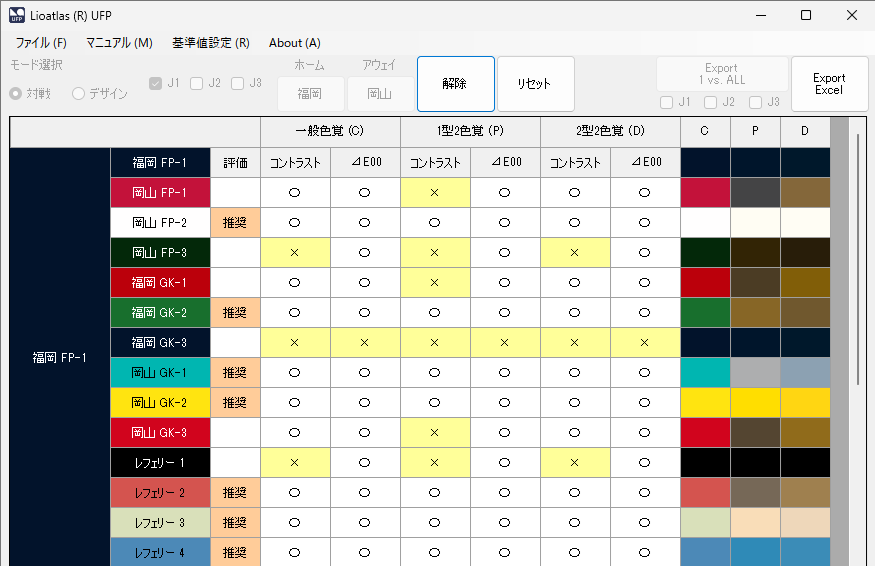Image resolution: width=875 pixels, height=566 pixels.
Task: Open the マニュアル (M) menu
Action: click(x=119, y=43)
